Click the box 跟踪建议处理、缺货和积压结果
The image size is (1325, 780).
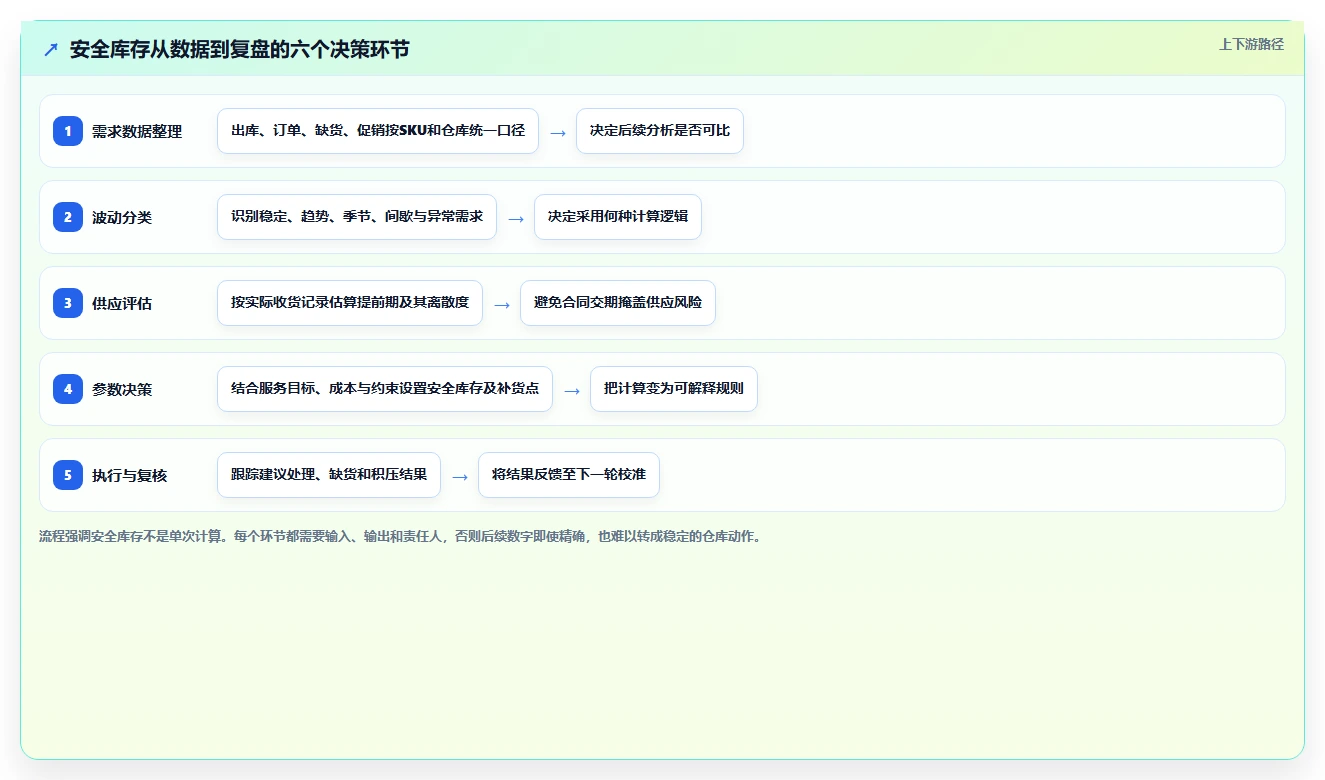[x=329, y=475]
